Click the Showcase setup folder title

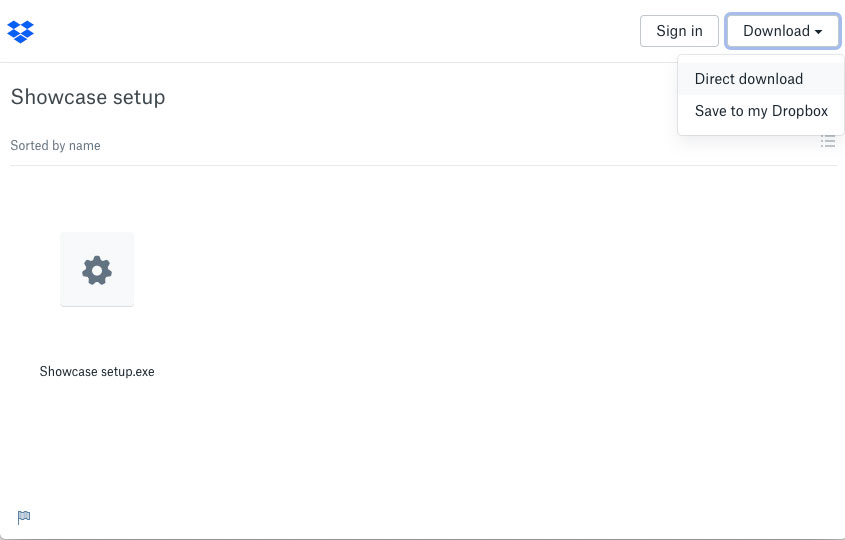[88, 97]
